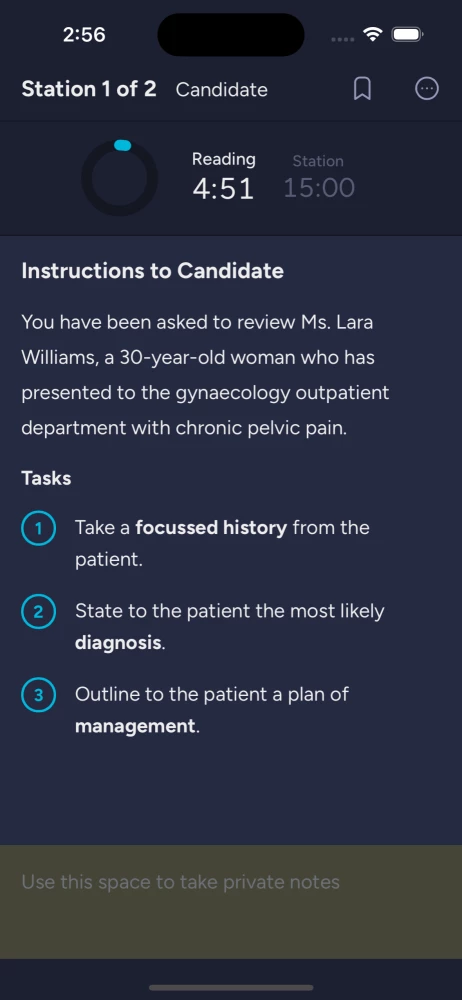Screen dimensions: 462x1000
Task: Tap the Tasks section heading
Action: (x=46, y=478)
